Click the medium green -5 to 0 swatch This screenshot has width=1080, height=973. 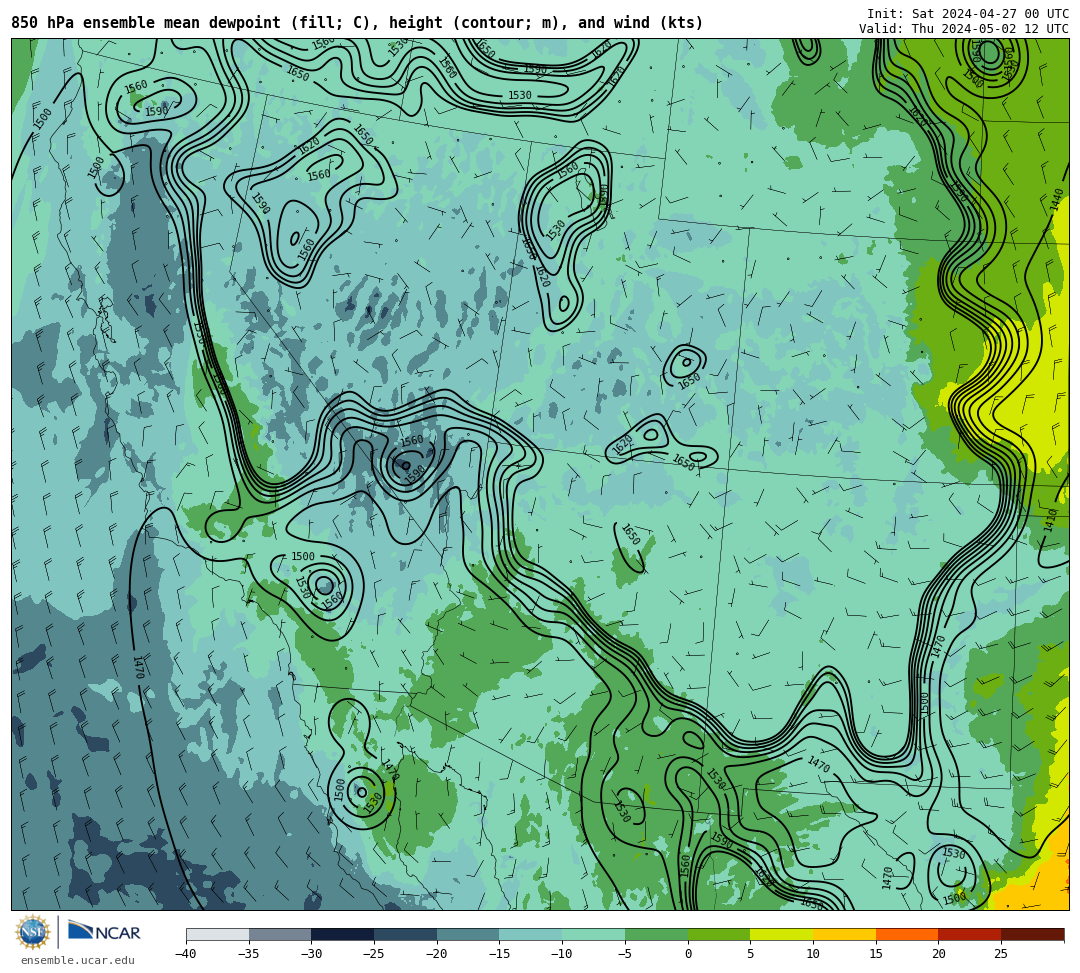tap(656, 934)
